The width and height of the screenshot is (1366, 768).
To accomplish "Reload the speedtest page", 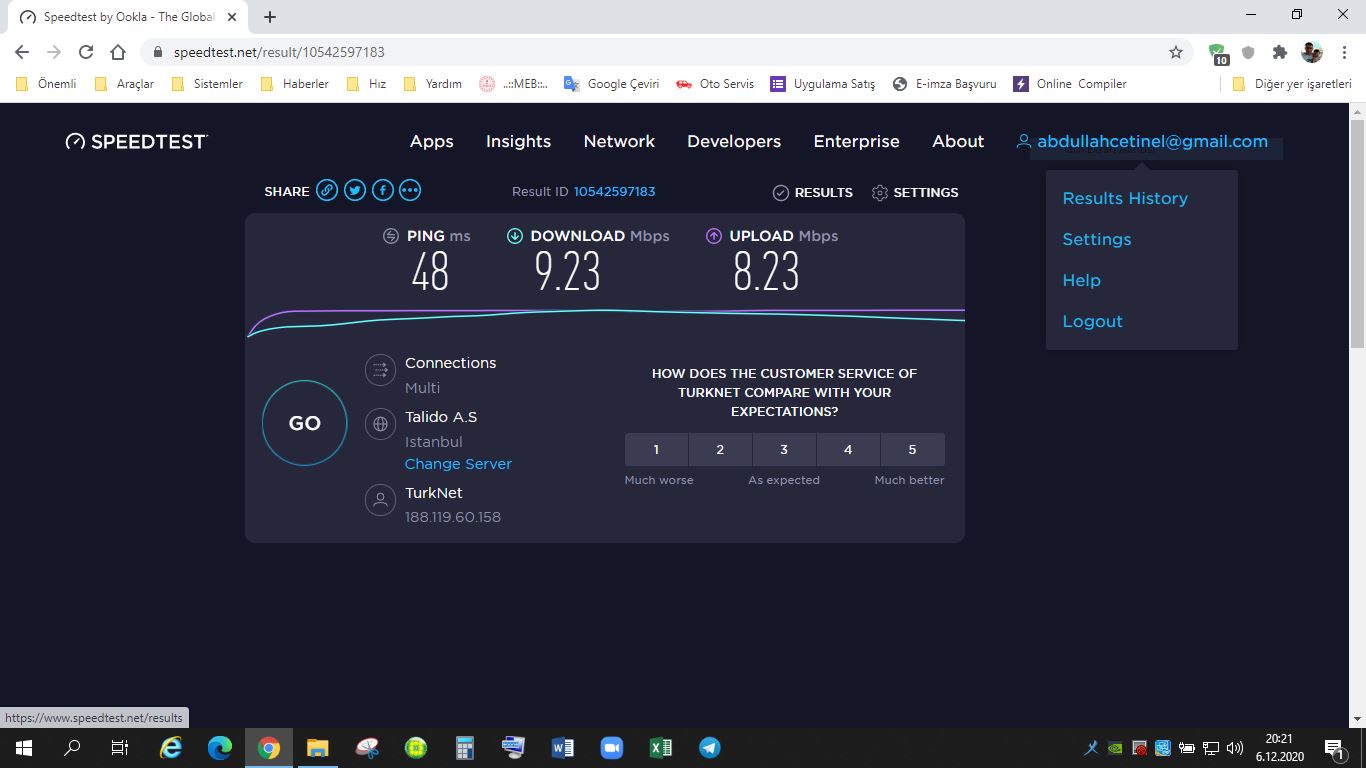I will click(x=86, y=52).
